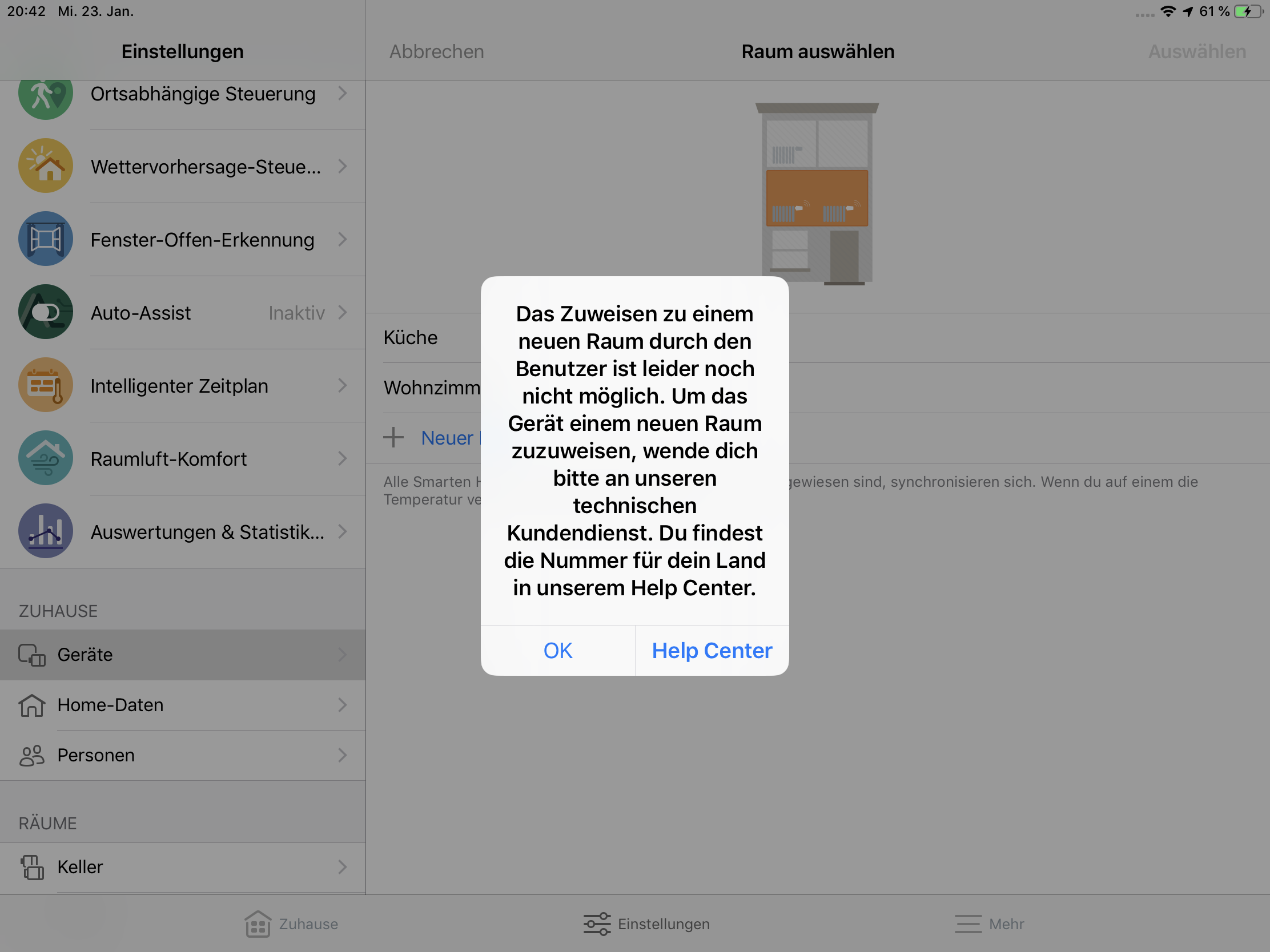Viewport: 1270px width, 952px height.
Task: Open Help Center from the dialog
Action: [x=712, y=651]
